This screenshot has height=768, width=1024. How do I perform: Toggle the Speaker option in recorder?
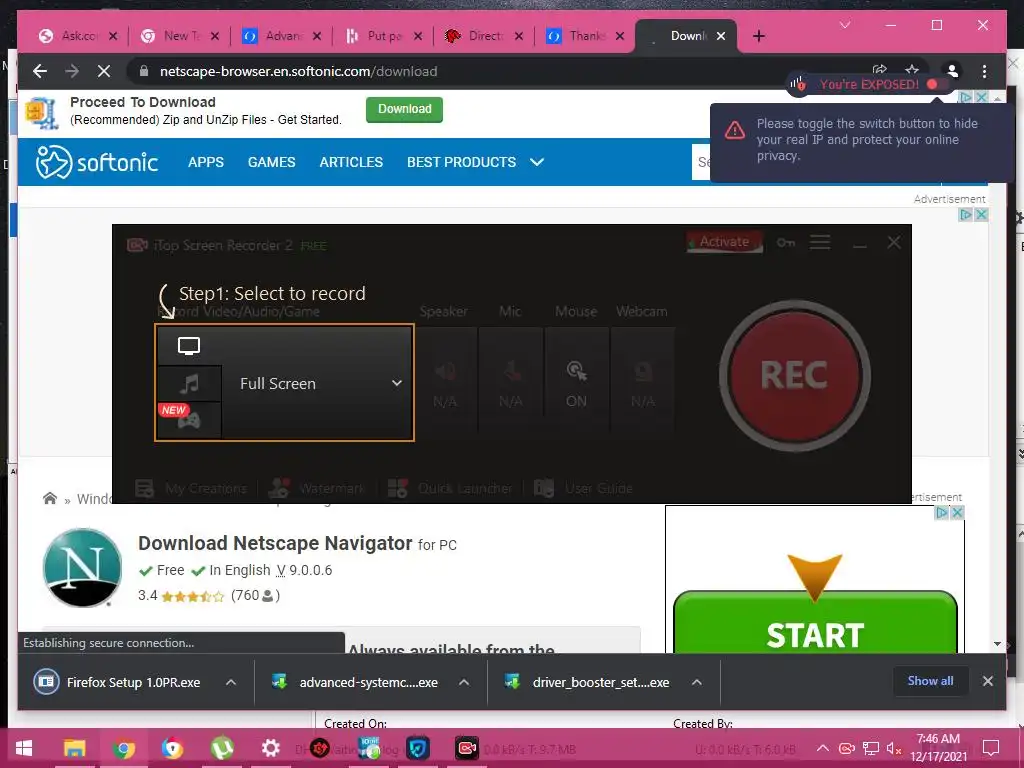(x=445, y=381)
